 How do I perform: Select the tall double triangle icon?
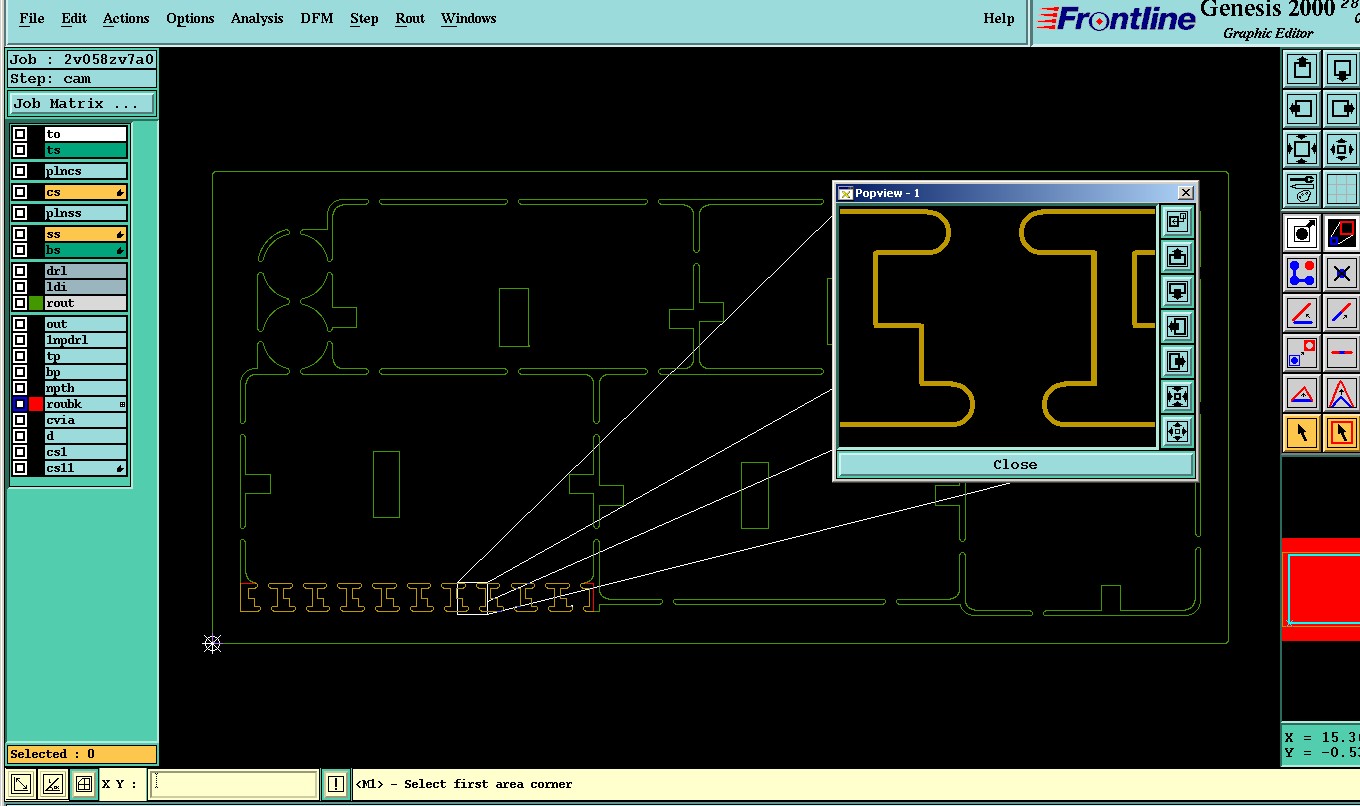point(1341,393)
